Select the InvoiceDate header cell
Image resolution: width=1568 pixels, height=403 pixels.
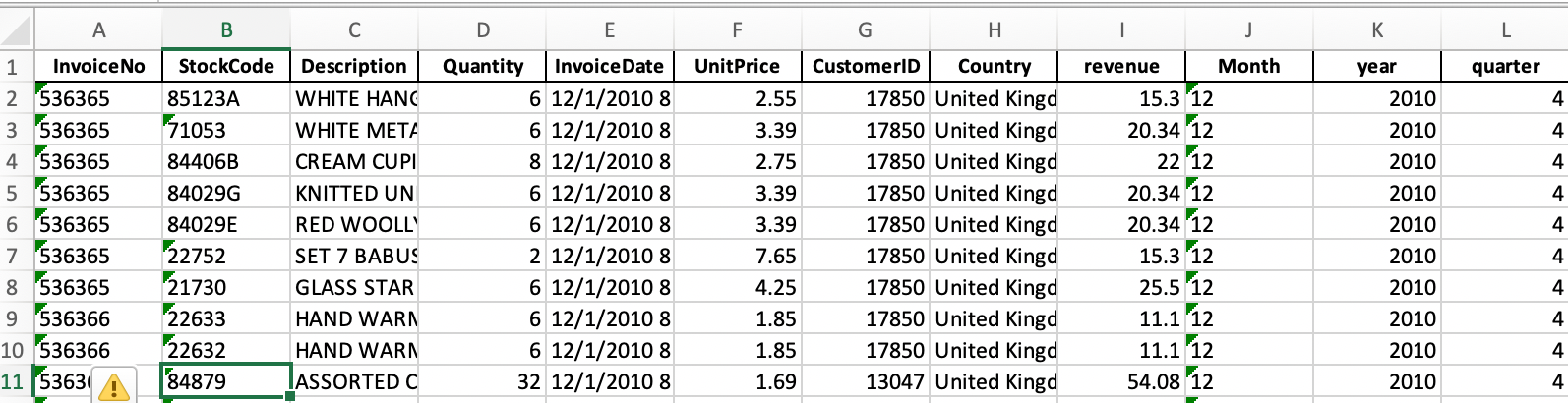click(609, 66)
